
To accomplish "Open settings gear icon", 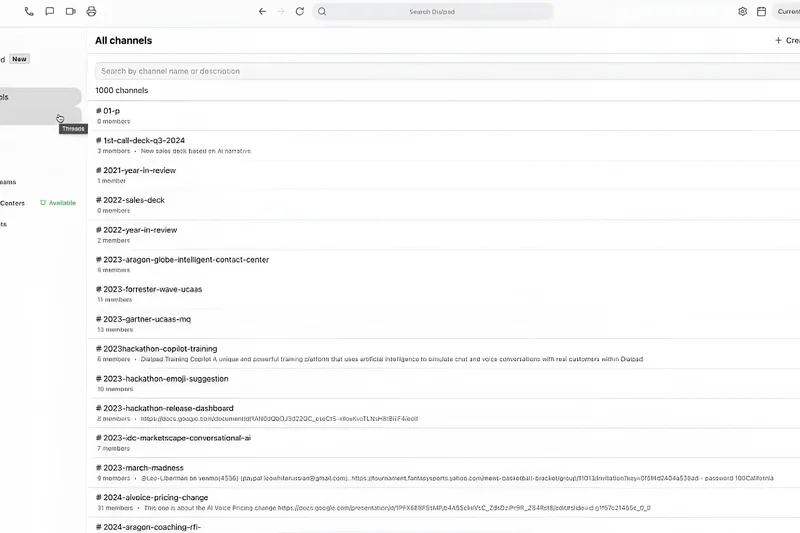I will 742,12.
